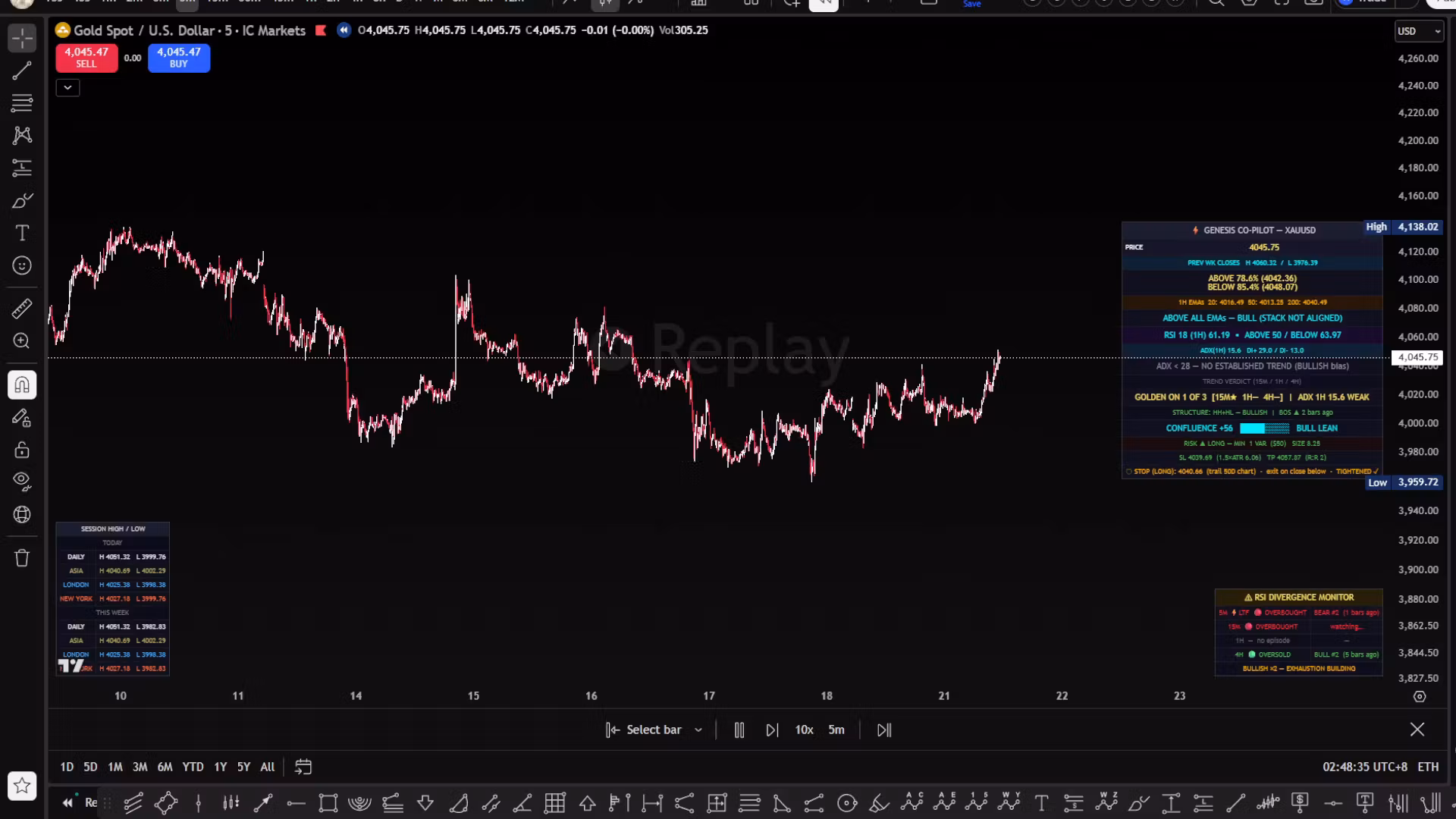Select the Elliott impulse wave 1-5 tool
Image resolution: width=1456 pixels, height=819 pixels.
pos(977,801)
